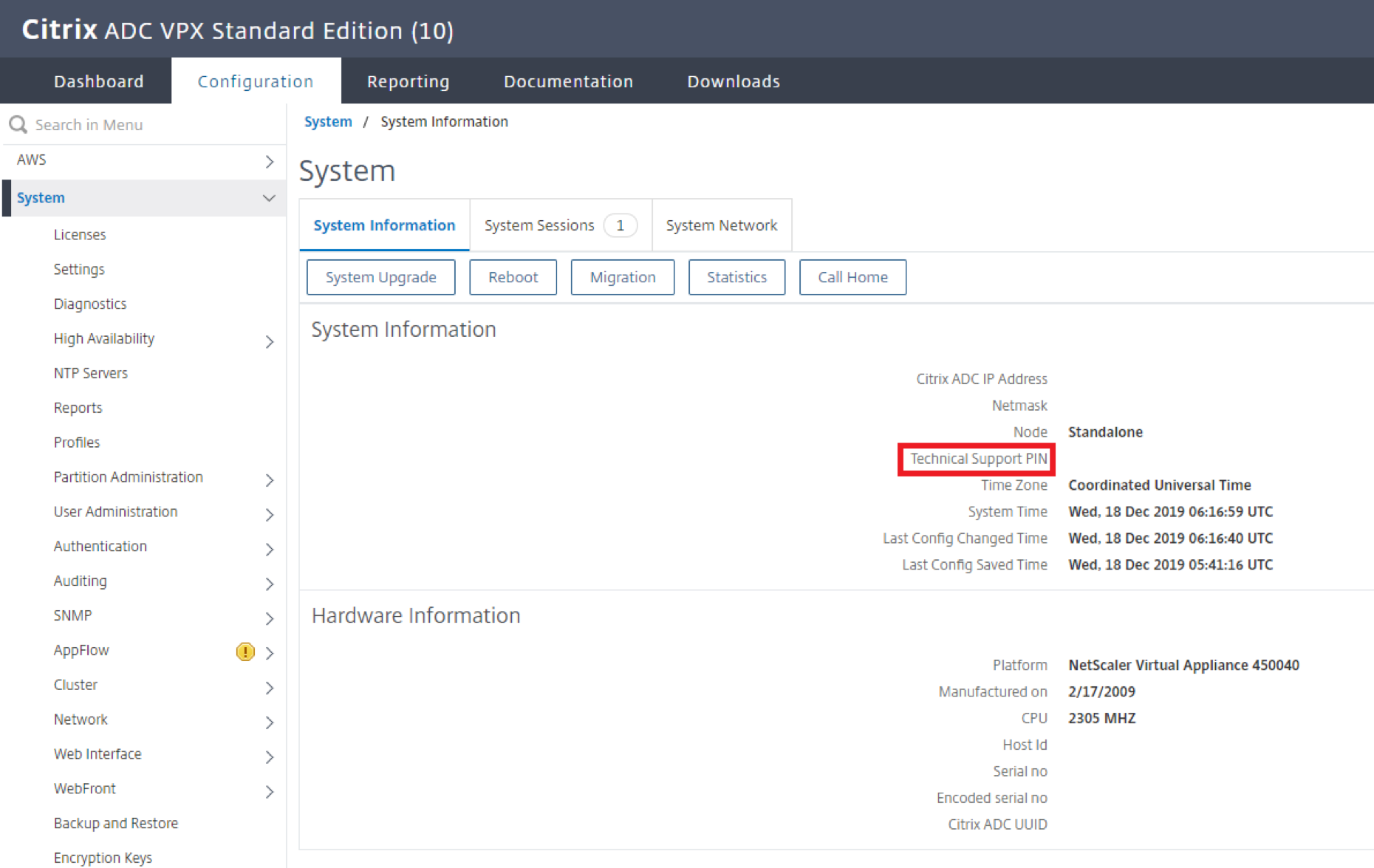Screen dimensions: 1374x868
Task: Expand Partition Administration arrow
Action: 270,480
